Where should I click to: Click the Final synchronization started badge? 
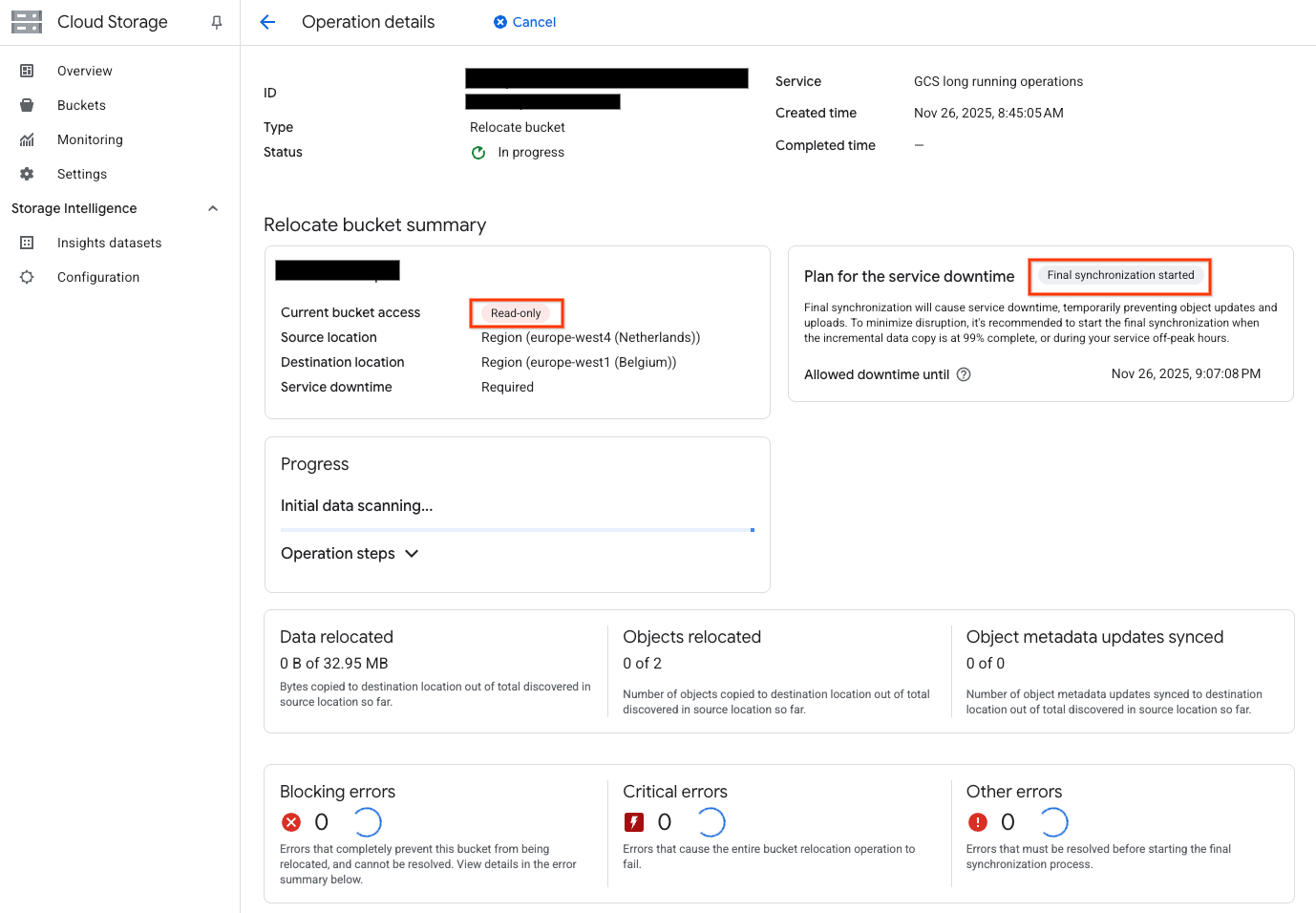point(1120,275)
